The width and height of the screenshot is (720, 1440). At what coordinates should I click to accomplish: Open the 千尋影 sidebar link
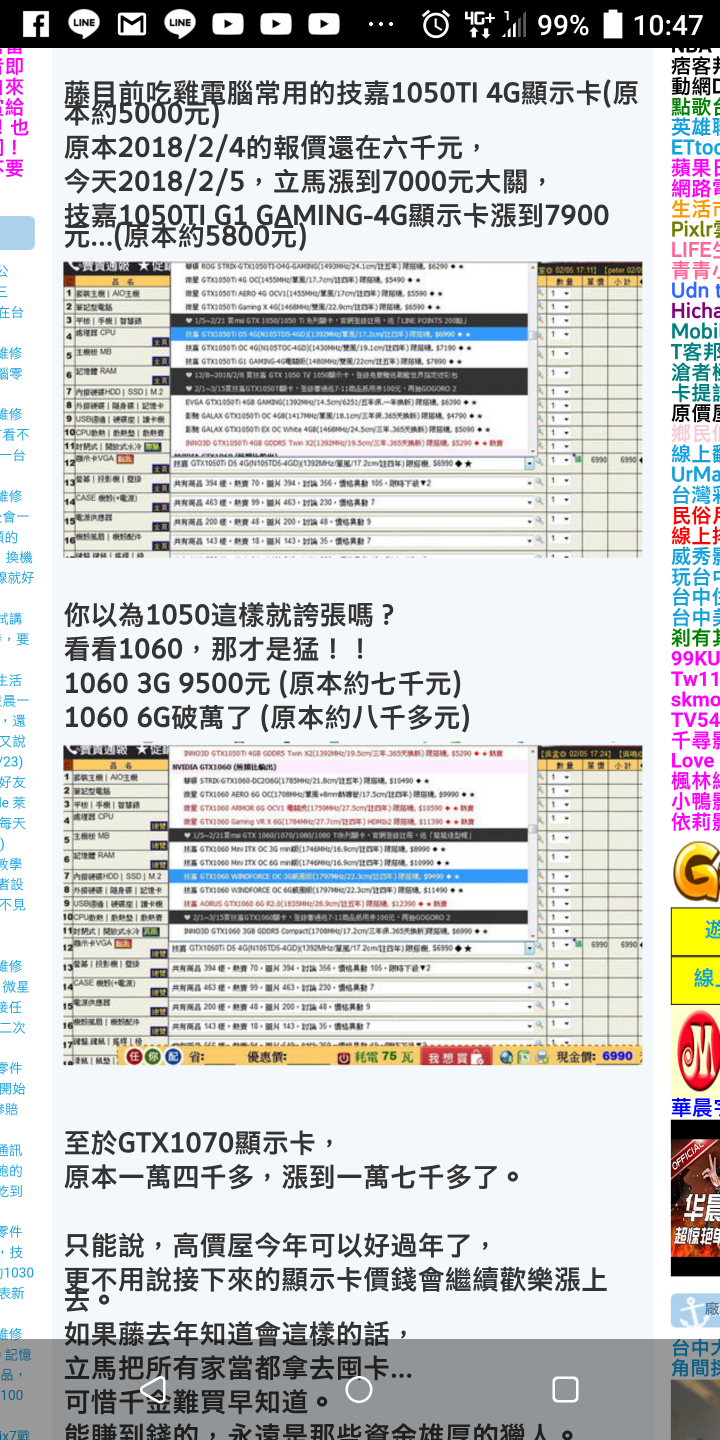click(x=695, y=740)
